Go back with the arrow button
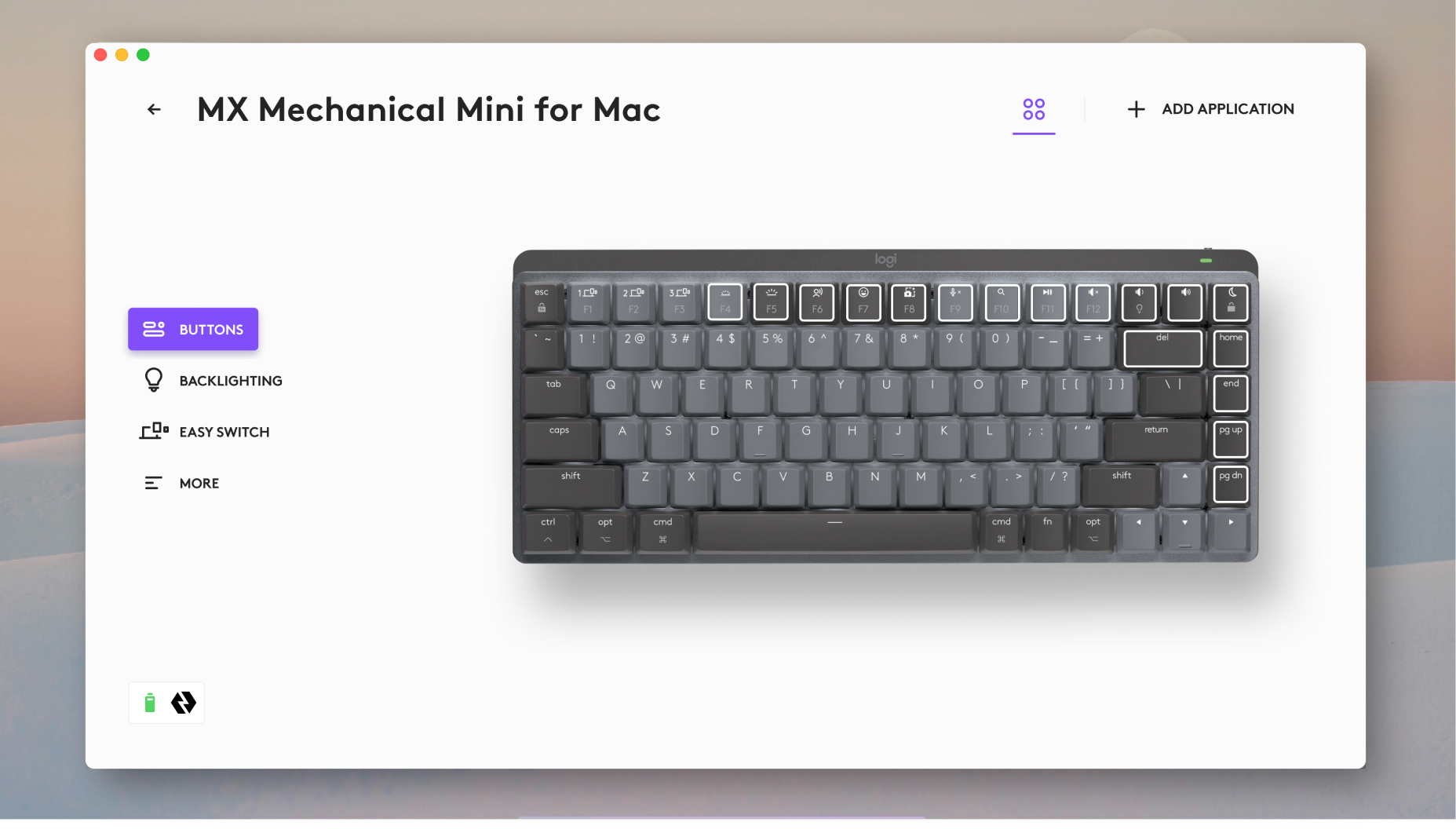Screen dimensions: 1456x833 point(154,109)
